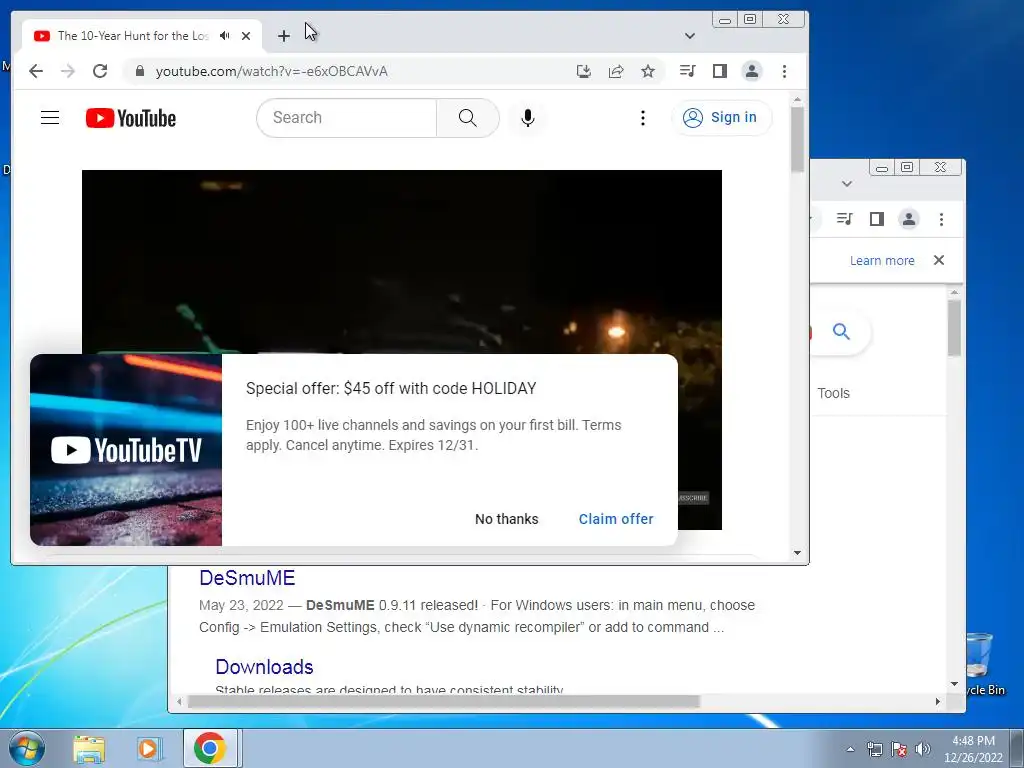Image resolution: width=1024 pixels, height=768 pixels.
Task: Open profile avatar in YouTube window
Action: point(752,71)
